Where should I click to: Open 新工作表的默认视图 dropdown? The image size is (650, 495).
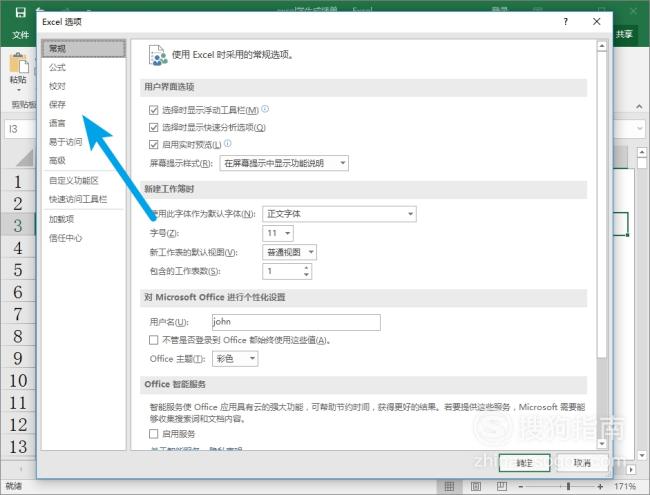click(x=290, y=252)
